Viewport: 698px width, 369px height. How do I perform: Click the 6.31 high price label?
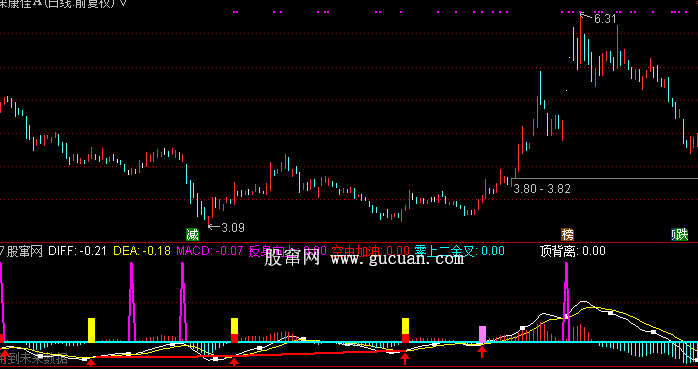(x=605, y=19)
